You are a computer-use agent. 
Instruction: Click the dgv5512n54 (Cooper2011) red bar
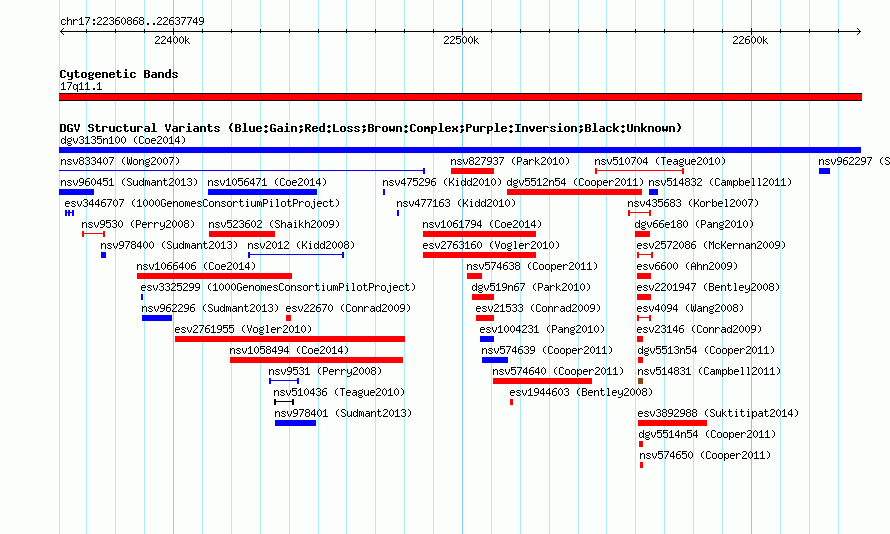point(574,192)
